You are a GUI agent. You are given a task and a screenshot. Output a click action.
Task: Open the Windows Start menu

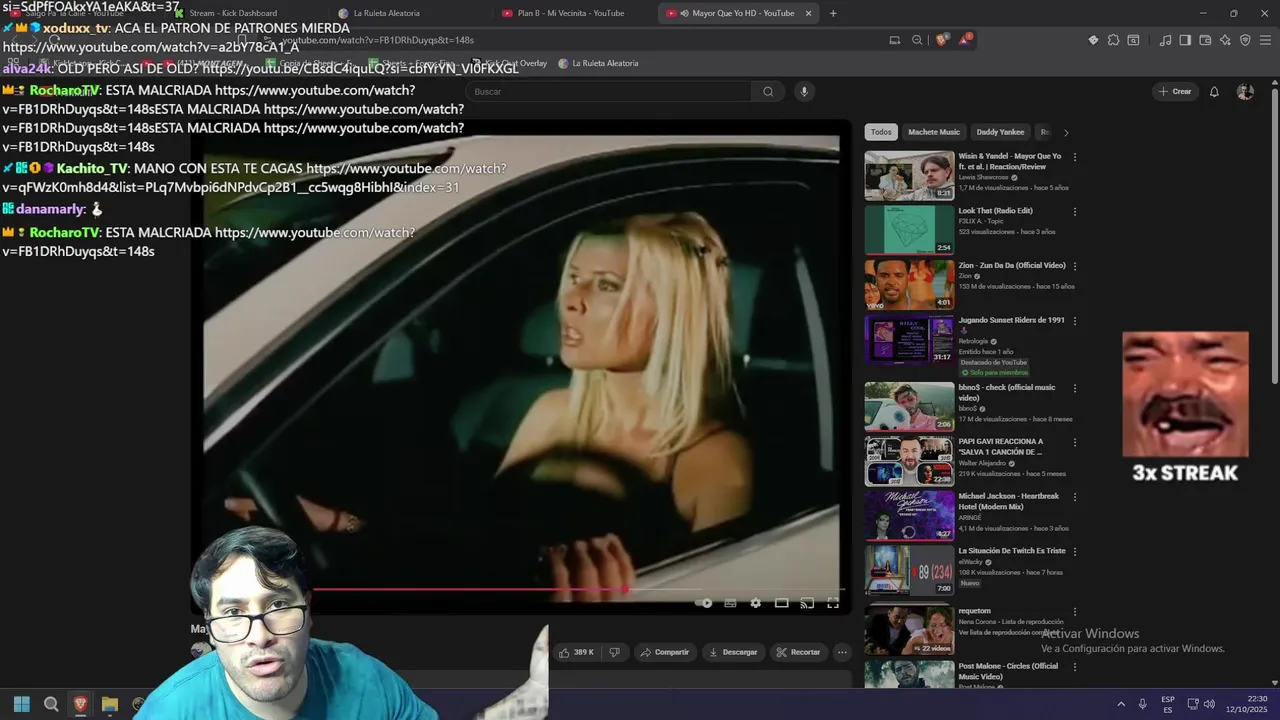click(21, 704)
